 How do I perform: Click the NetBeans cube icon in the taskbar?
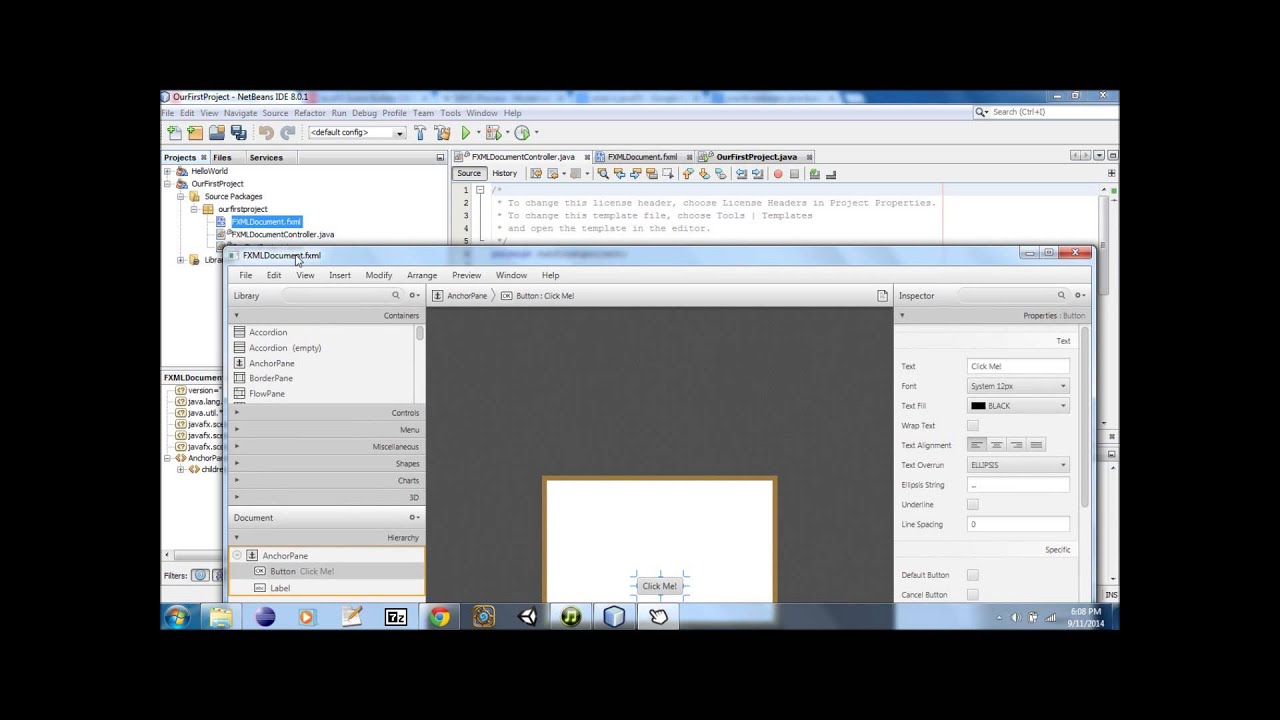[x=614, y=617]
